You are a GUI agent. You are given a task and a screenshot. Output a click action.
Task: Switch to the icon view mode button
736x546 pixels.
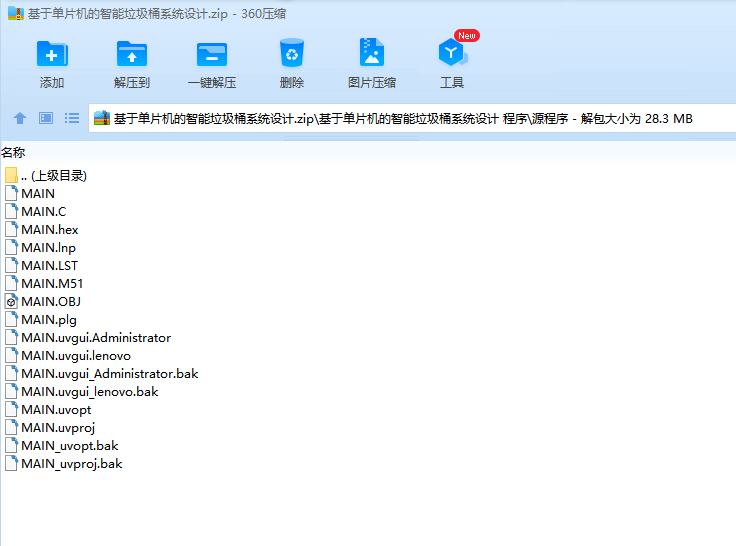[46, 118]
